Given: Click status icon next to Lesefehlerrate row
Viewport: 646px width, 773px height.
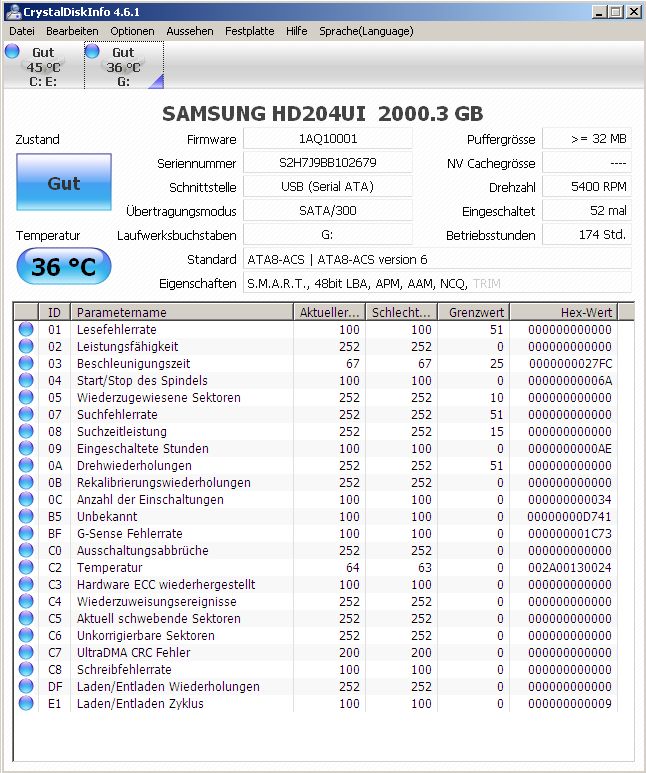Looking at the screenshot, I should click(25, 330).
